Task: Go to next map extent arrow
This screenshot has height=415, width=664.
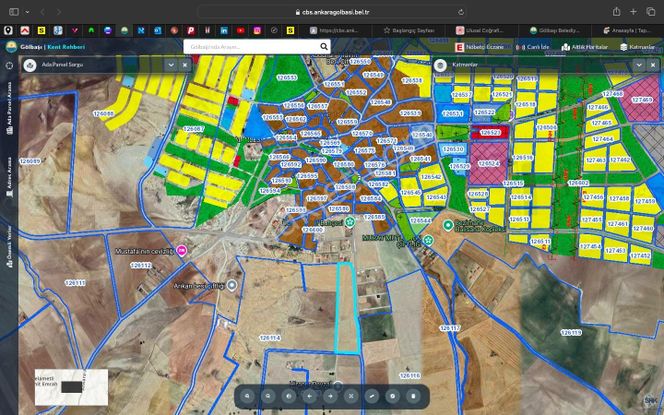Action: click(330, 396)
